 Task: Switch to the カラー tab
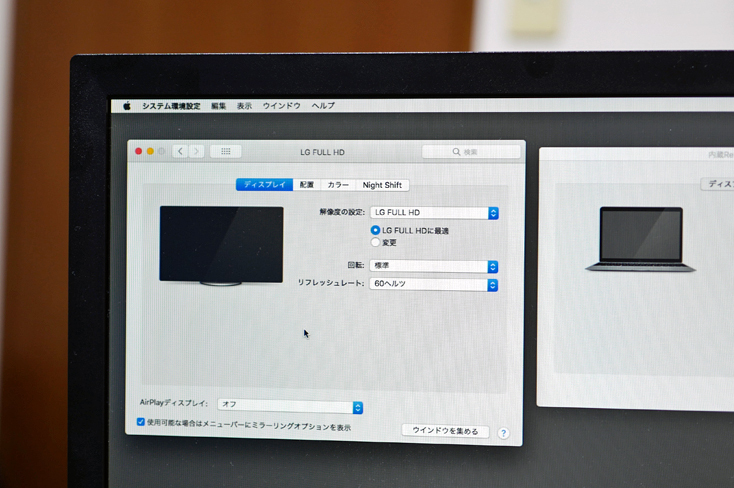click(x=338, y=185)
